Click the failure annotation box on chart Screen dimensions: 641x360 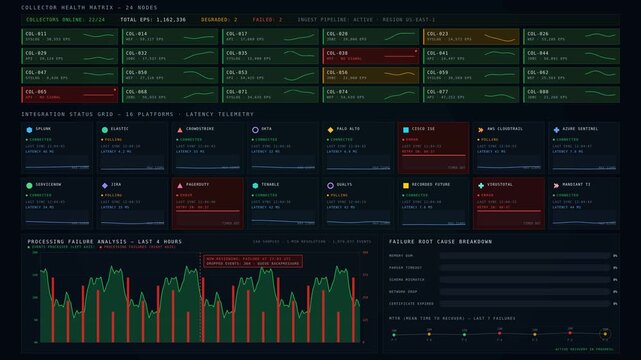tap(253, 261)
